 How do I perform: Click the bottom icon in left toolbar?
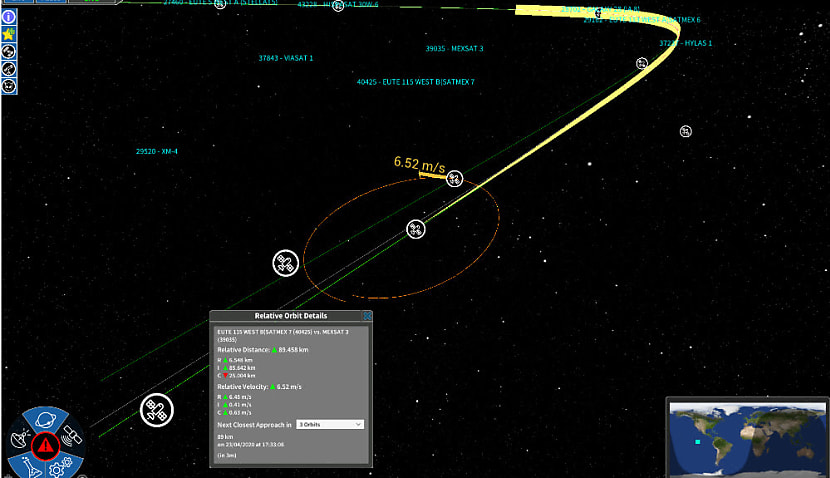(8, 86)
